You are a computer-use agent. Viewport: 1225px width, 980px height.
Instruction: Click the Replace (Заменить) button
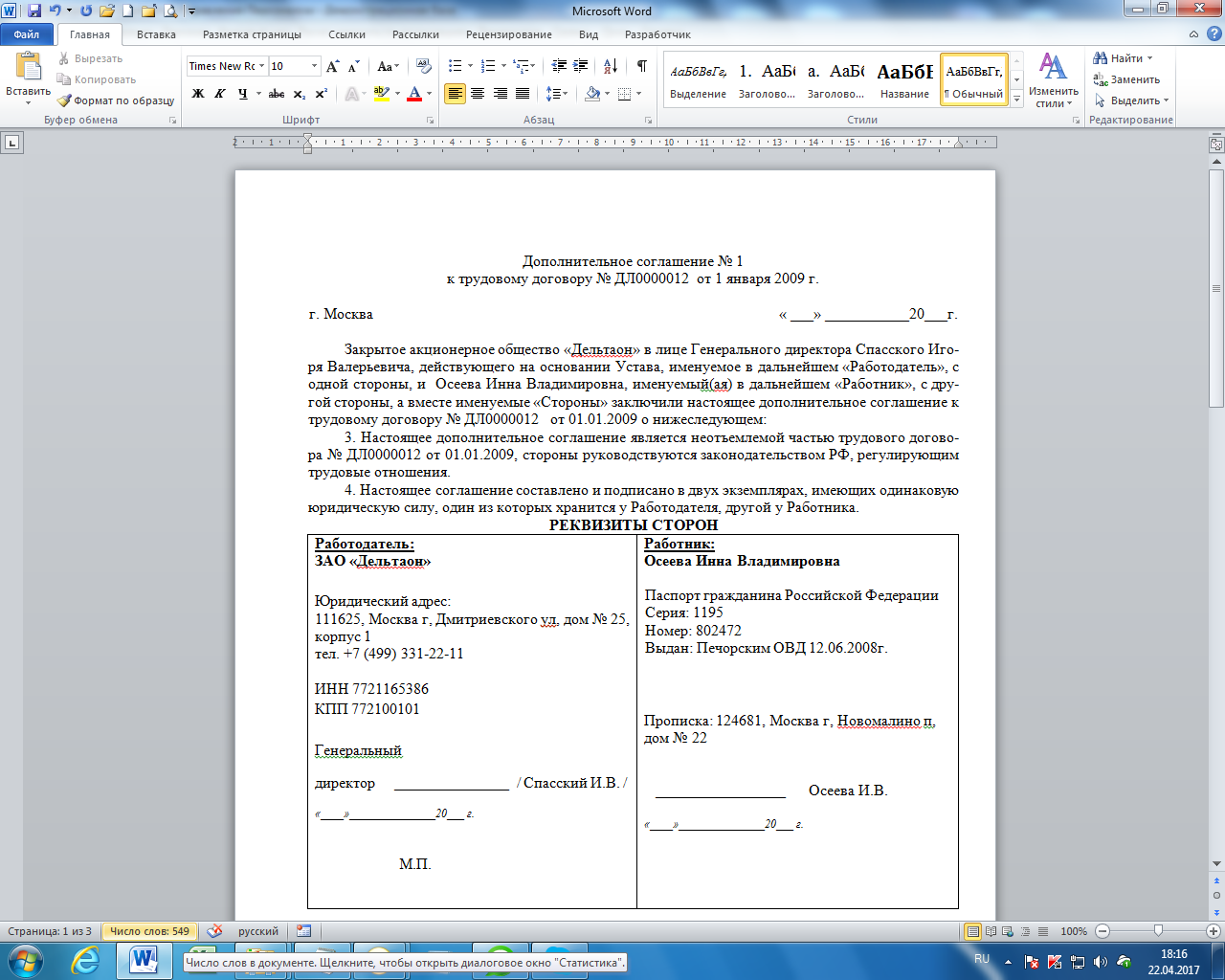click(1126, 79)
